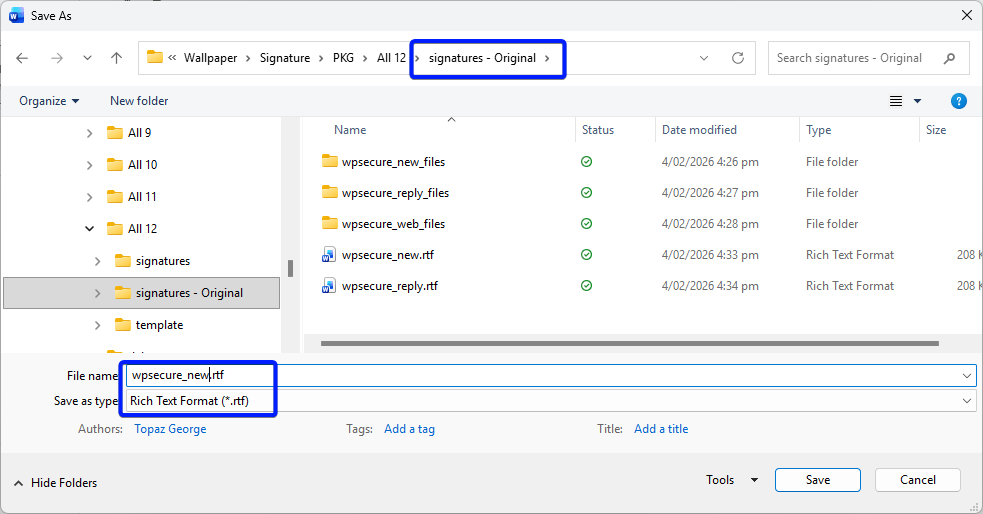Click the Back navigation arrow

(x=22, y=58)
